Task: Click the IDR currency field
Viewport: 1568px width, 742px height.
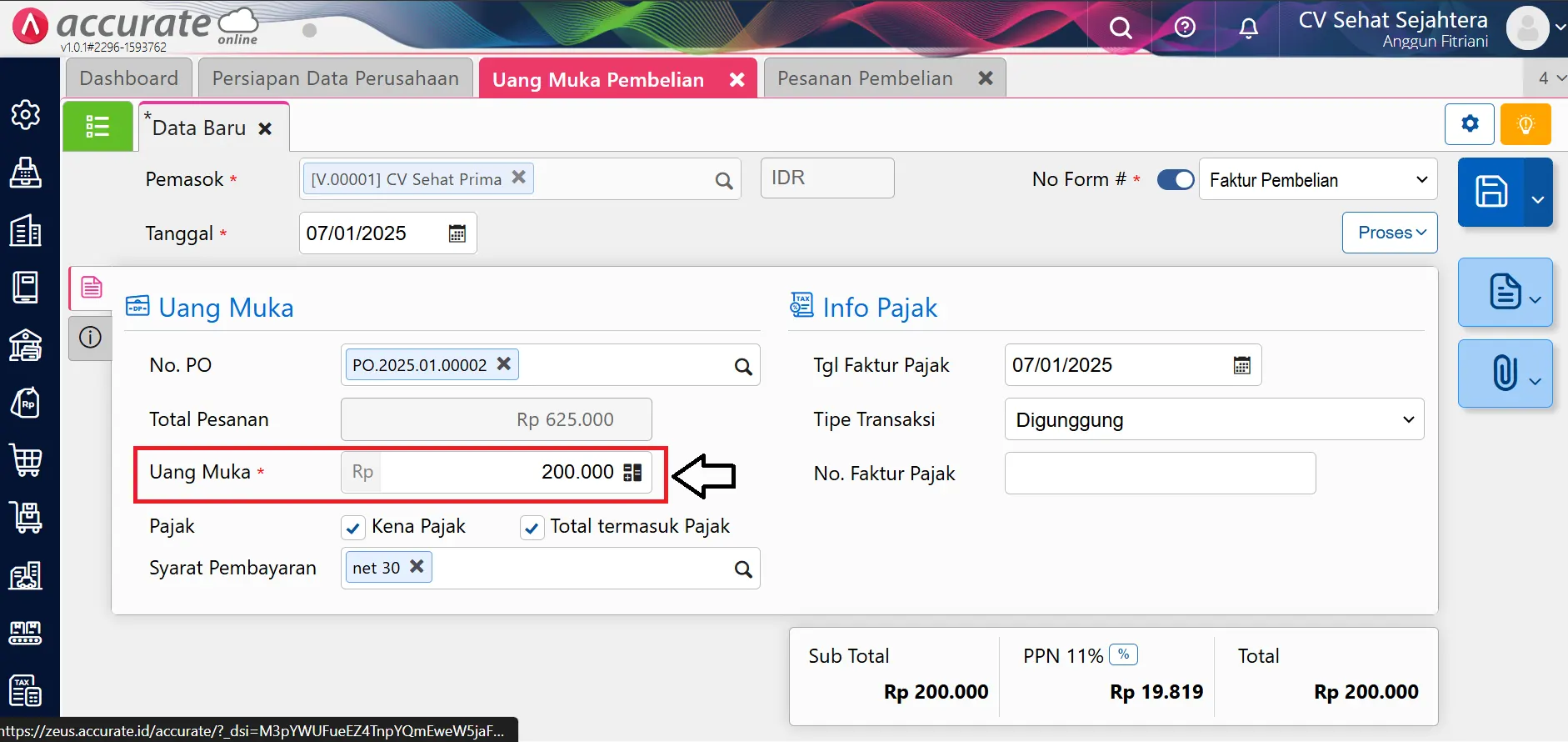Action: point(827,178)
